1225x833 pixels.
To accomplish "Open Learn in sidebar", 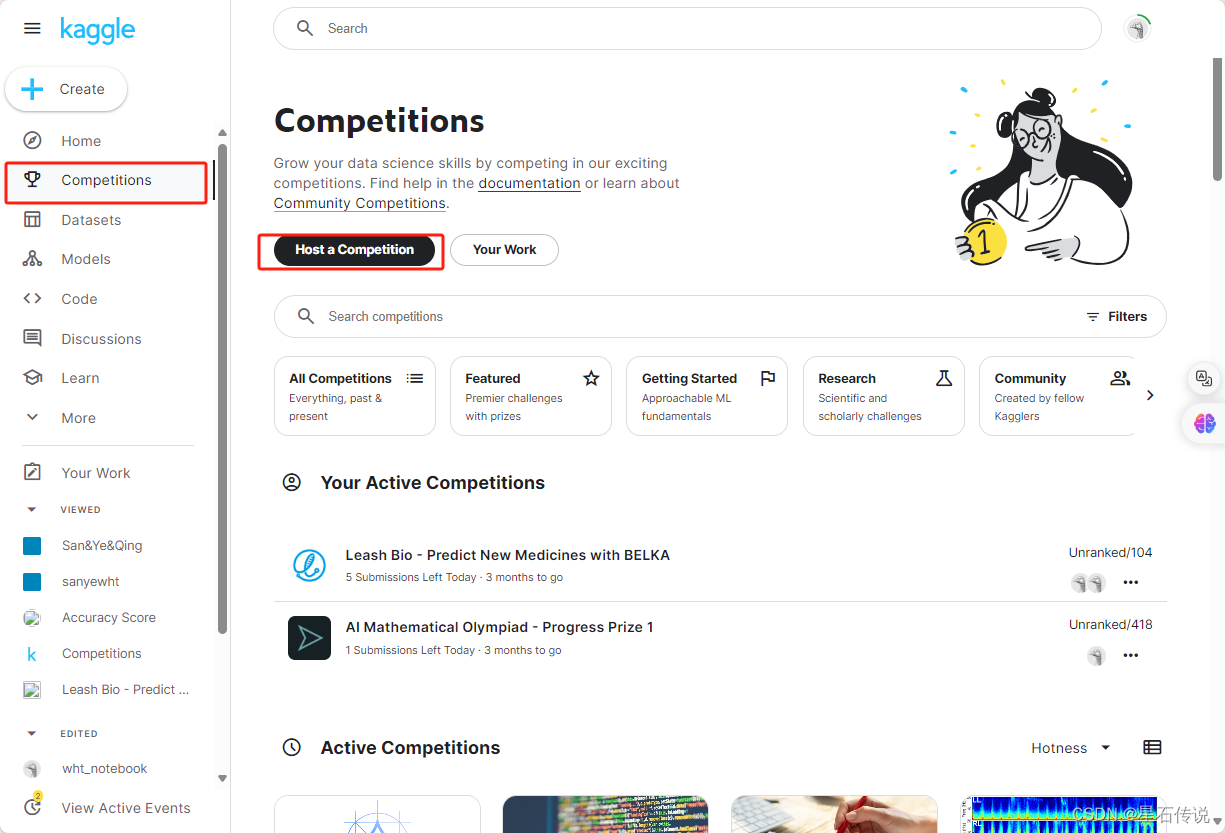I will tap(80, 378).
